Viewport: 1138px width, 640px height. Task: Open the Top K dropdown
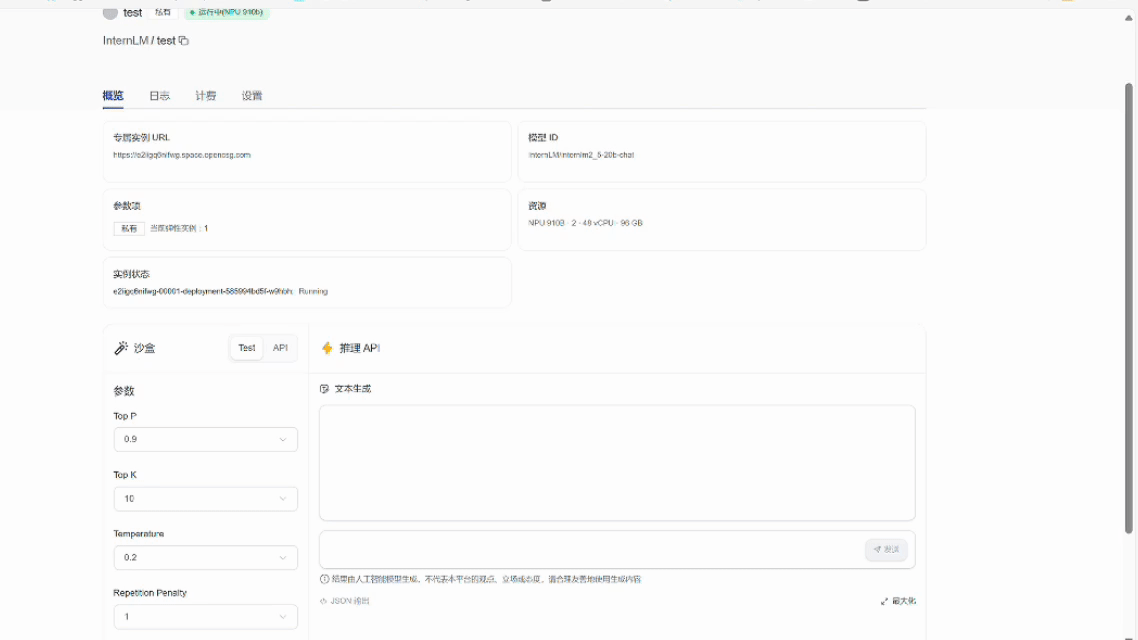pos(205,498)
